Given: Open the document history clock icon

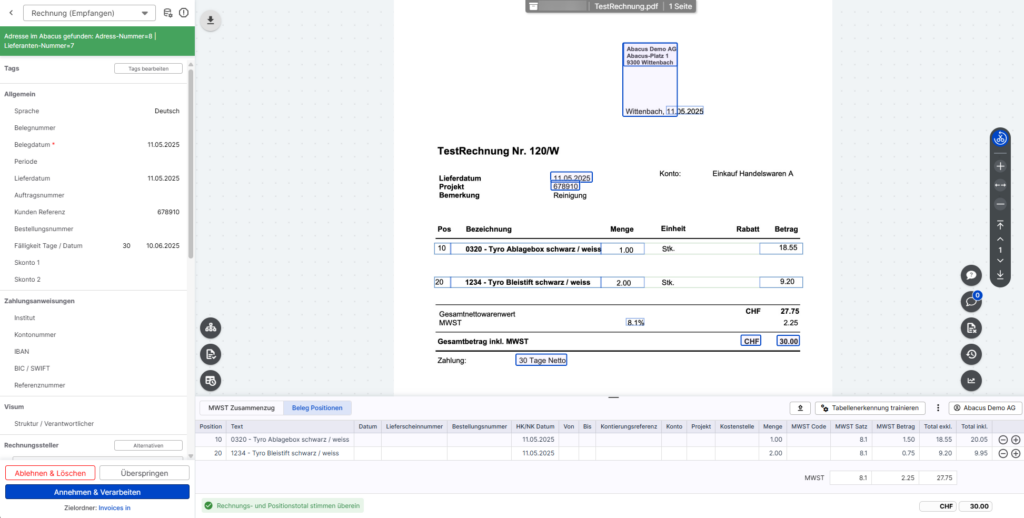Looking at the screenshot, I should coord(970,354).
